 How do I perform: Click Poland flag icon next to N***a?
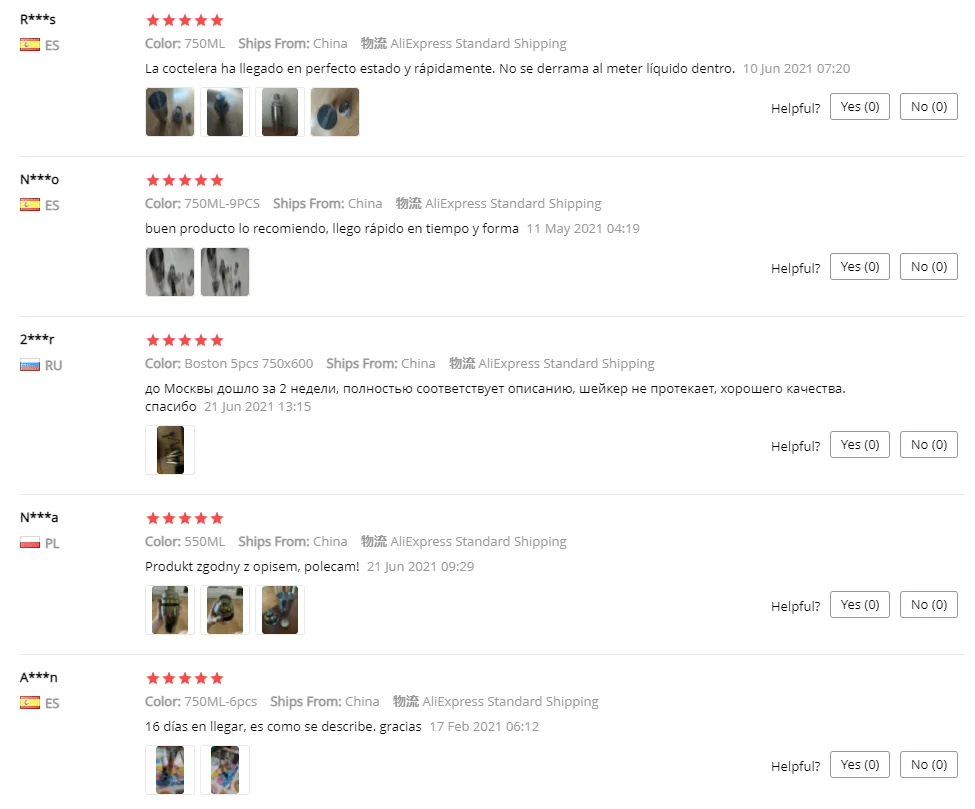30,543
